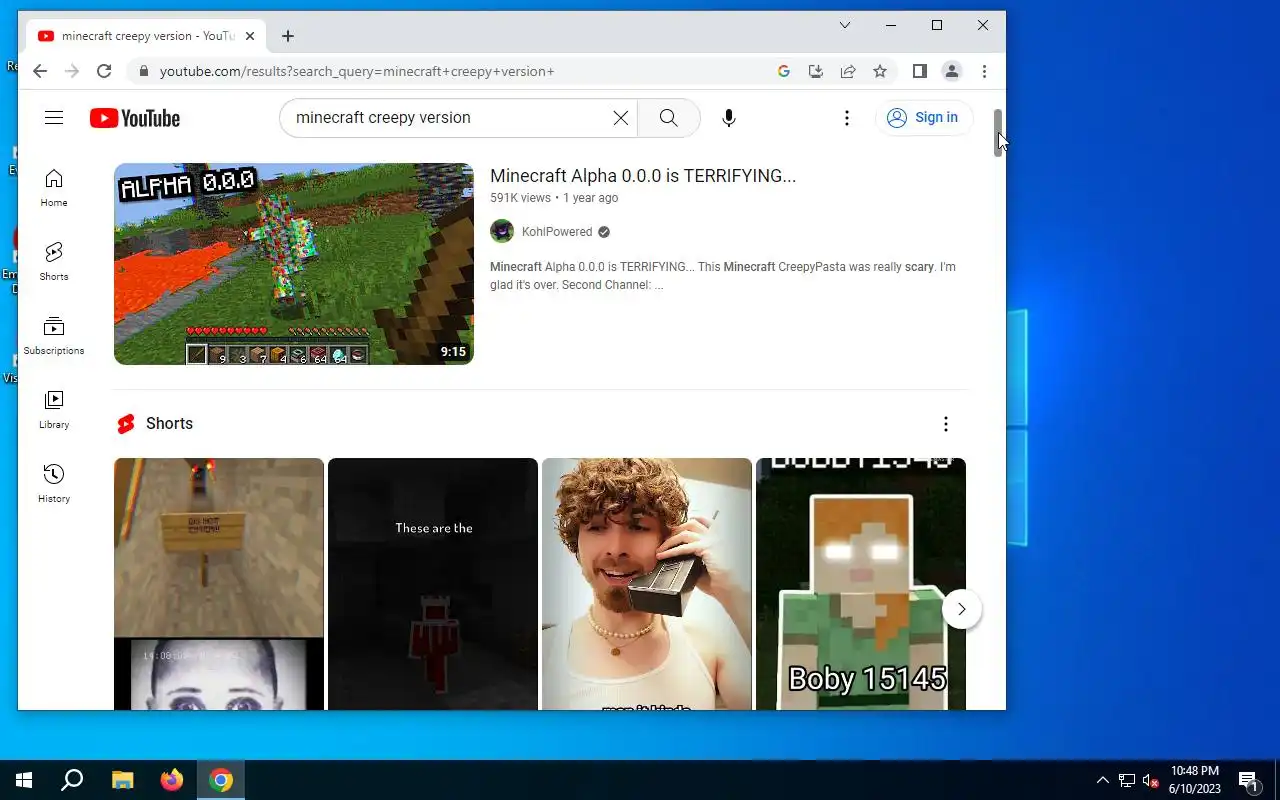
Task: Open the Shorts section three-dot menu
Action: point(946,424)
